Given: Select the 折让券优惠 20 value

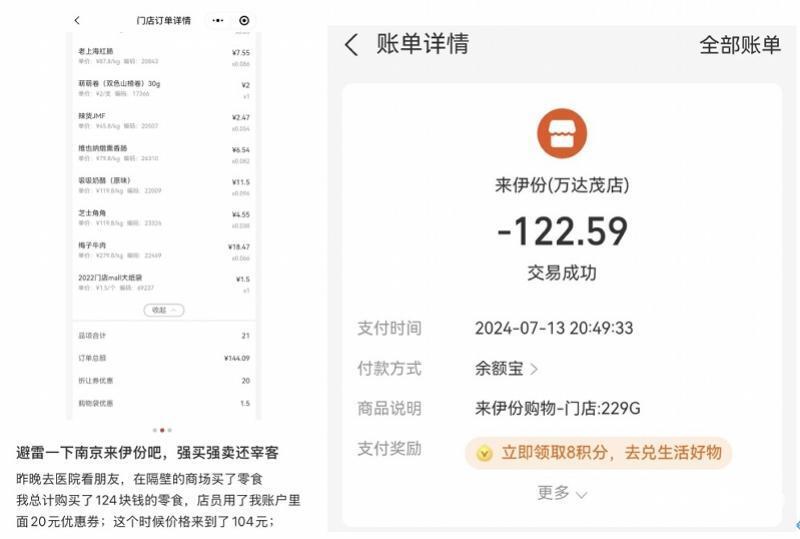Looking at the screenshot, I should tap(245, 381).
